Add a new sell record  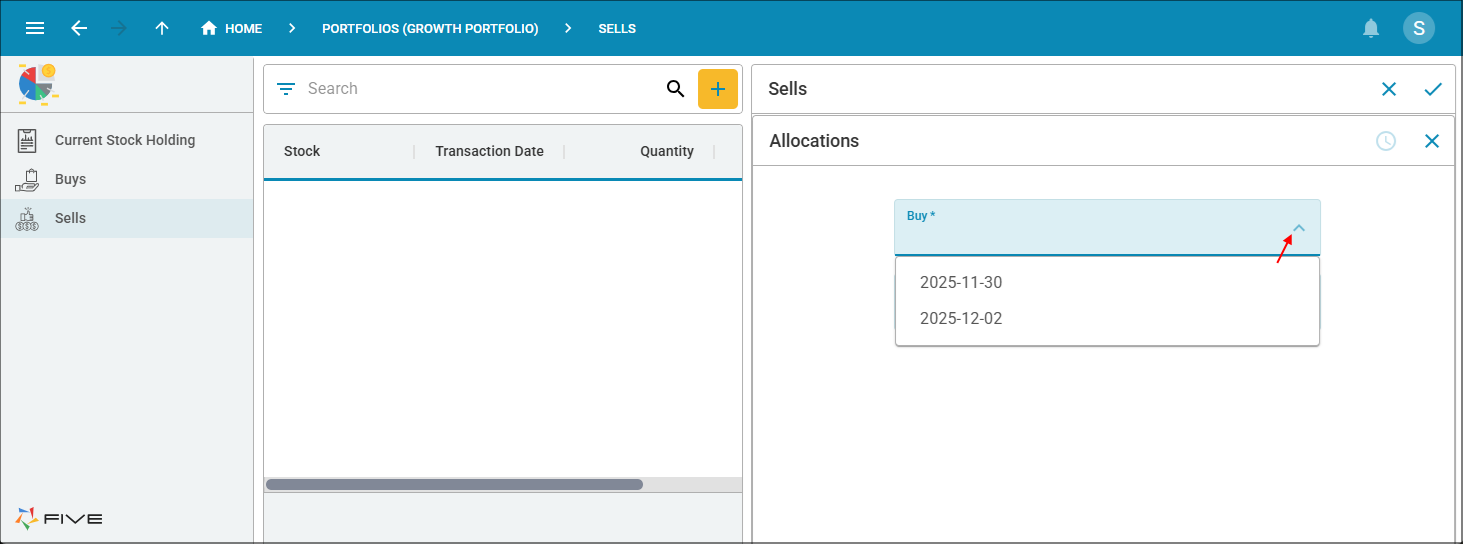(x=717, y=89)
